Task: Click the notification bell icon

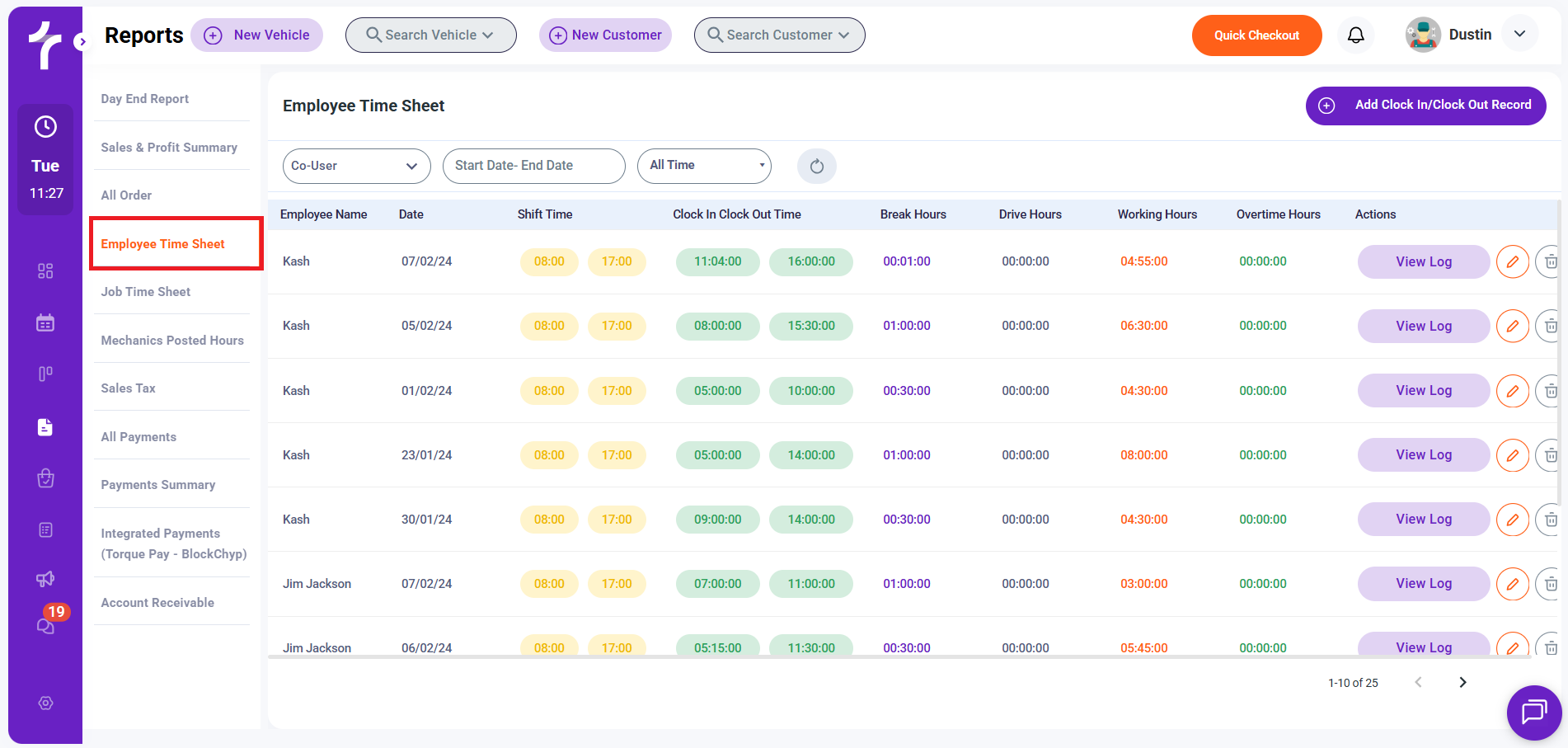Action: (1355, 35)
